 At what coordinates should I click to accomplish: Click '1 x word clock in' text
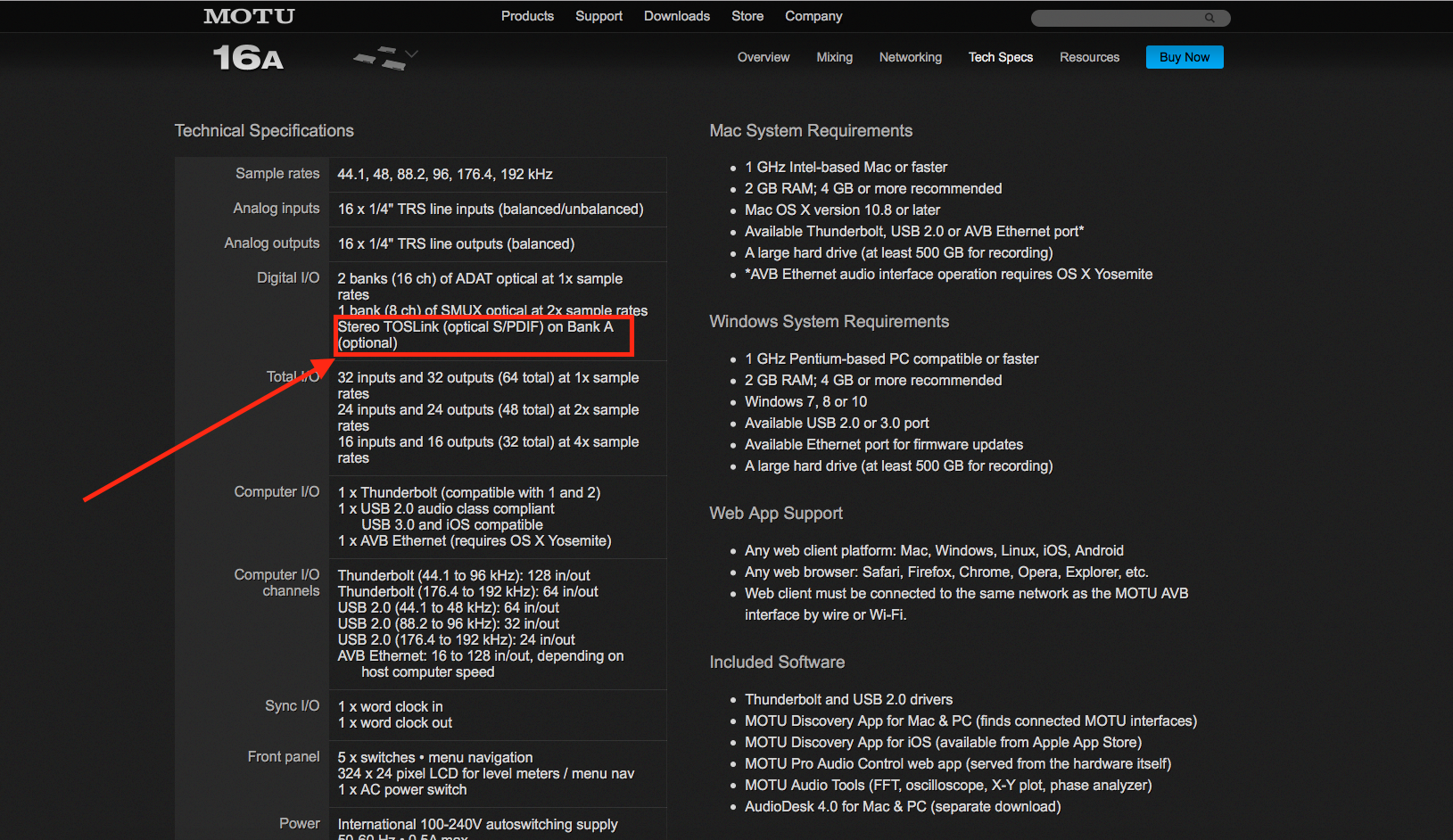click(x=391, y=707)
